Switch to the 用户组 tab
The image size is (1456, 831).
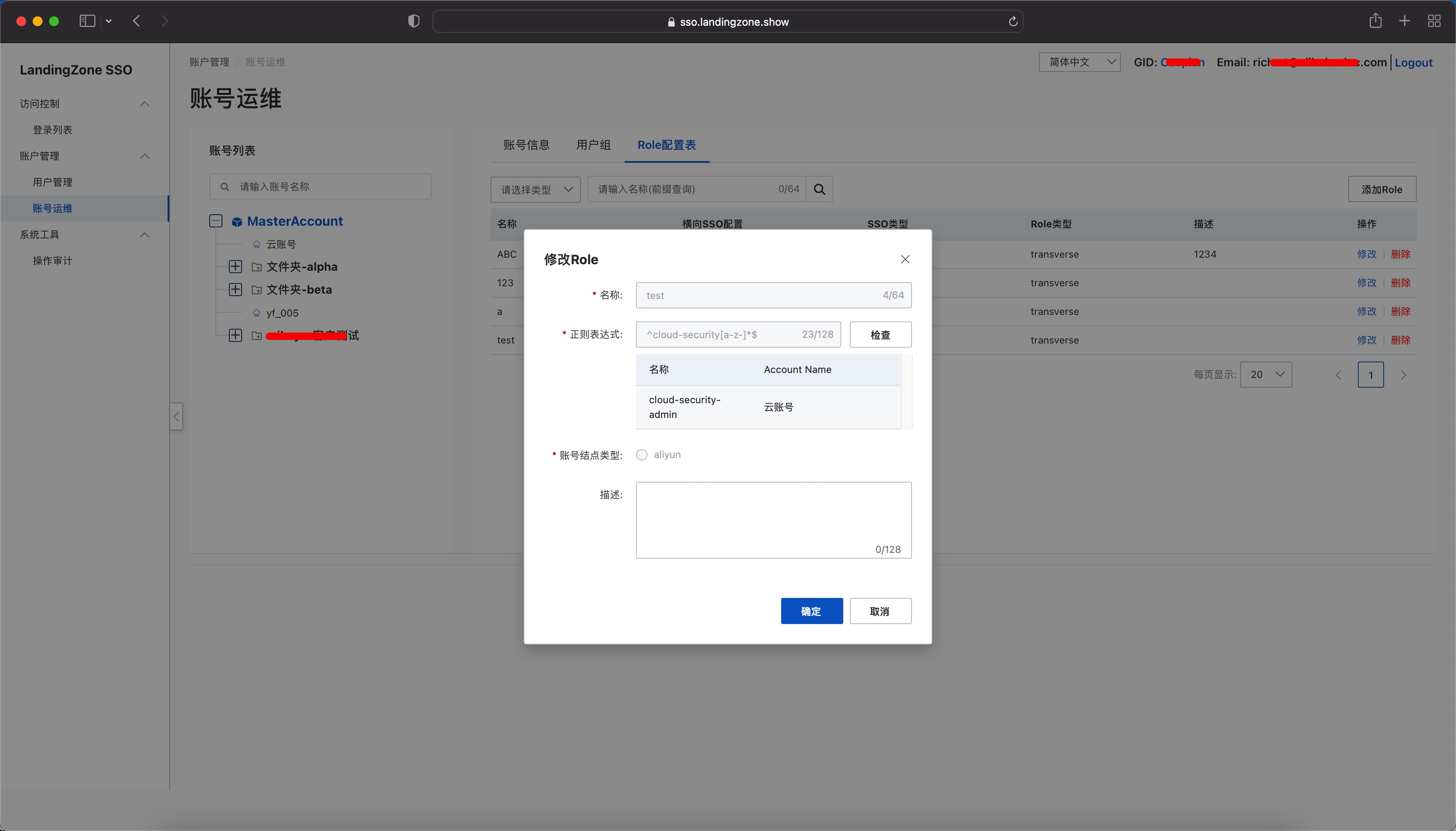593,145
